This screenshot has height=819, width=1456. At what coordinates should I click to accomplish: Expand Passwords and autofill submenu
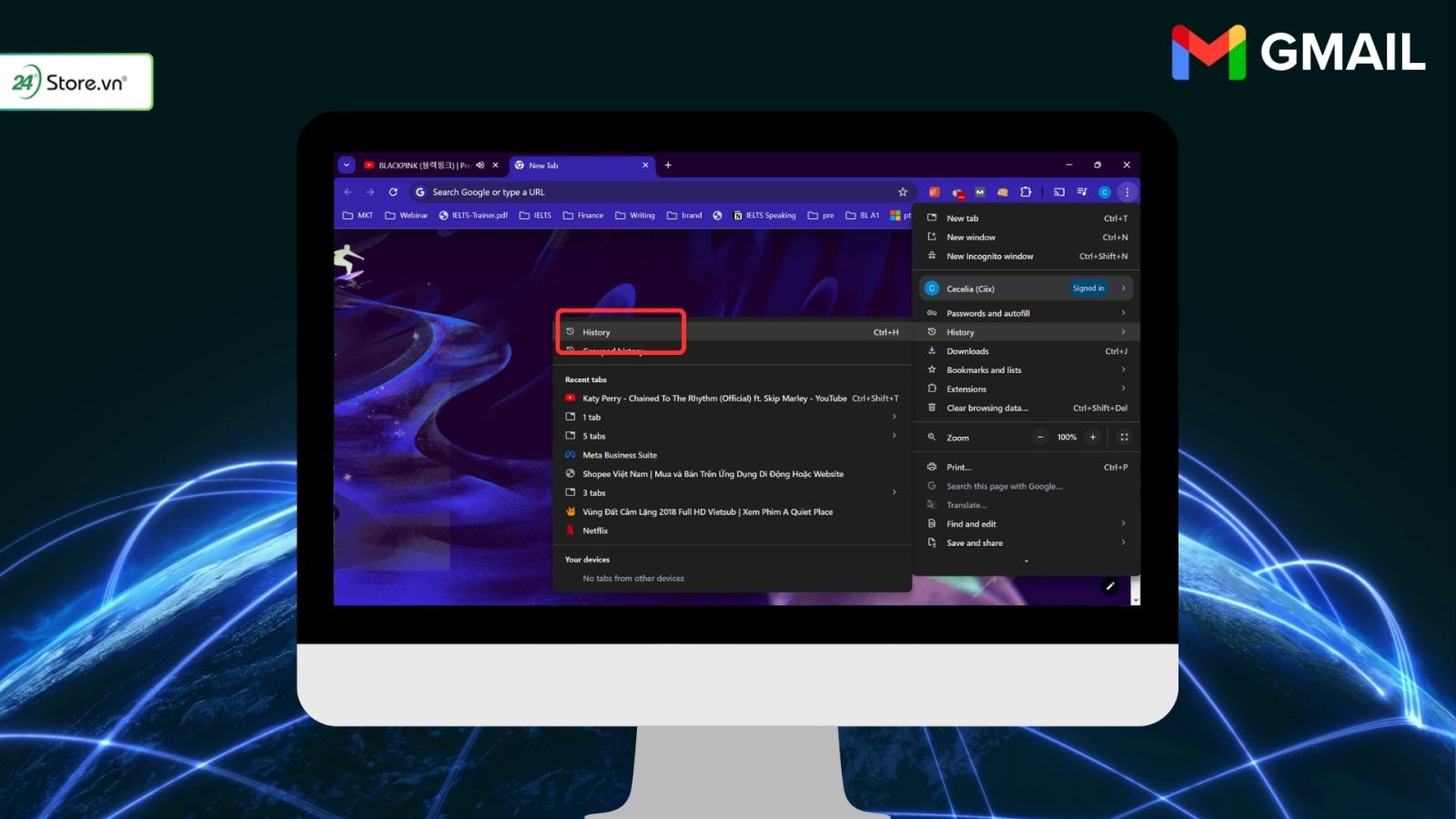(x=1026, y=313)
